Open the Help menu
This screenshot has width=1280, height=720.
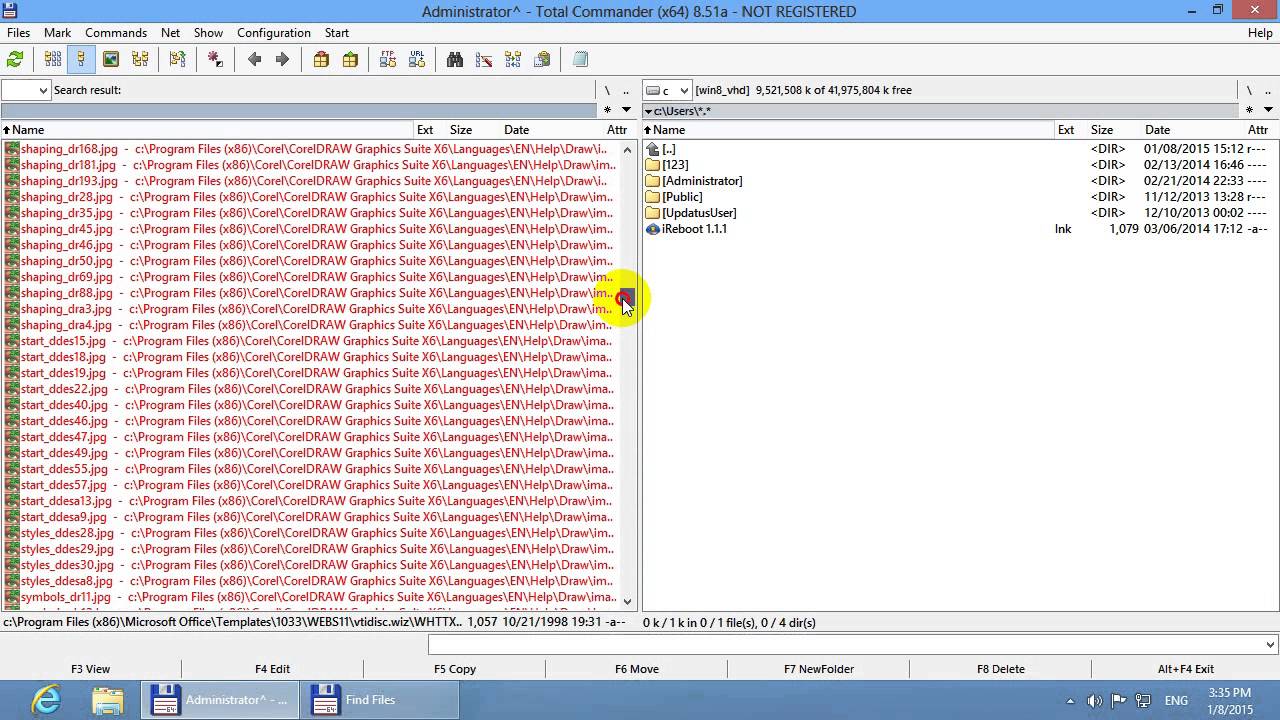click(x=1260, y=33)
